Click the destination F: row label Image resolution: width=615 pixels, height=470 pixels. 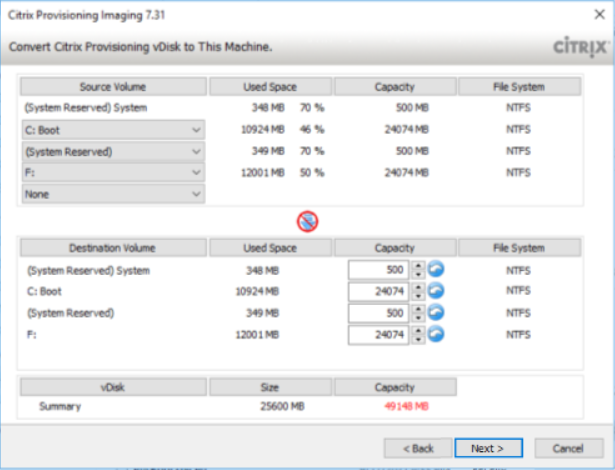coord(31,335)
